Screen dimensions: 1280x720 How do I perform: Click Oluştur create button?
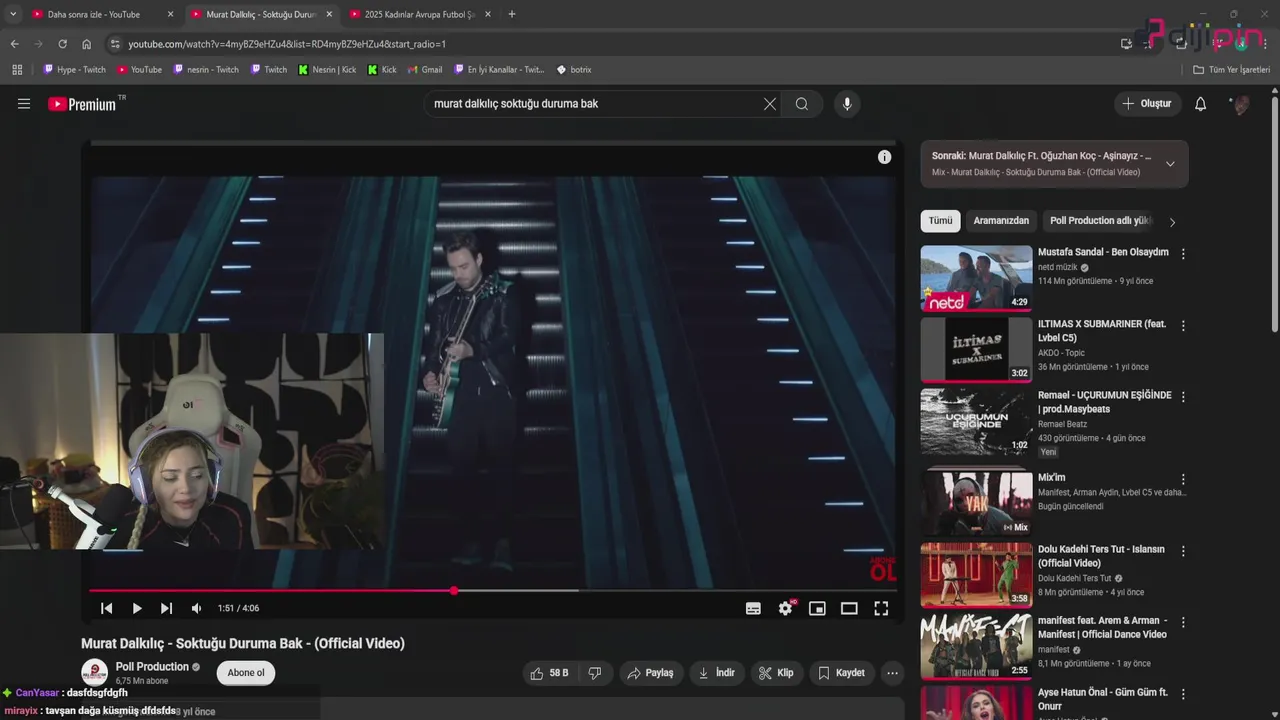(1148, 104)
